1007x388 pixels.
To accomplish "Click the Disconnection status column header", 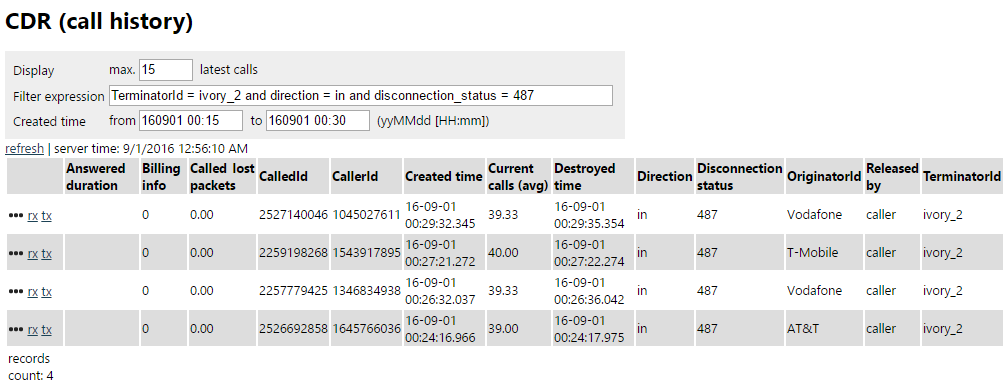I will (x=739, y=177).
